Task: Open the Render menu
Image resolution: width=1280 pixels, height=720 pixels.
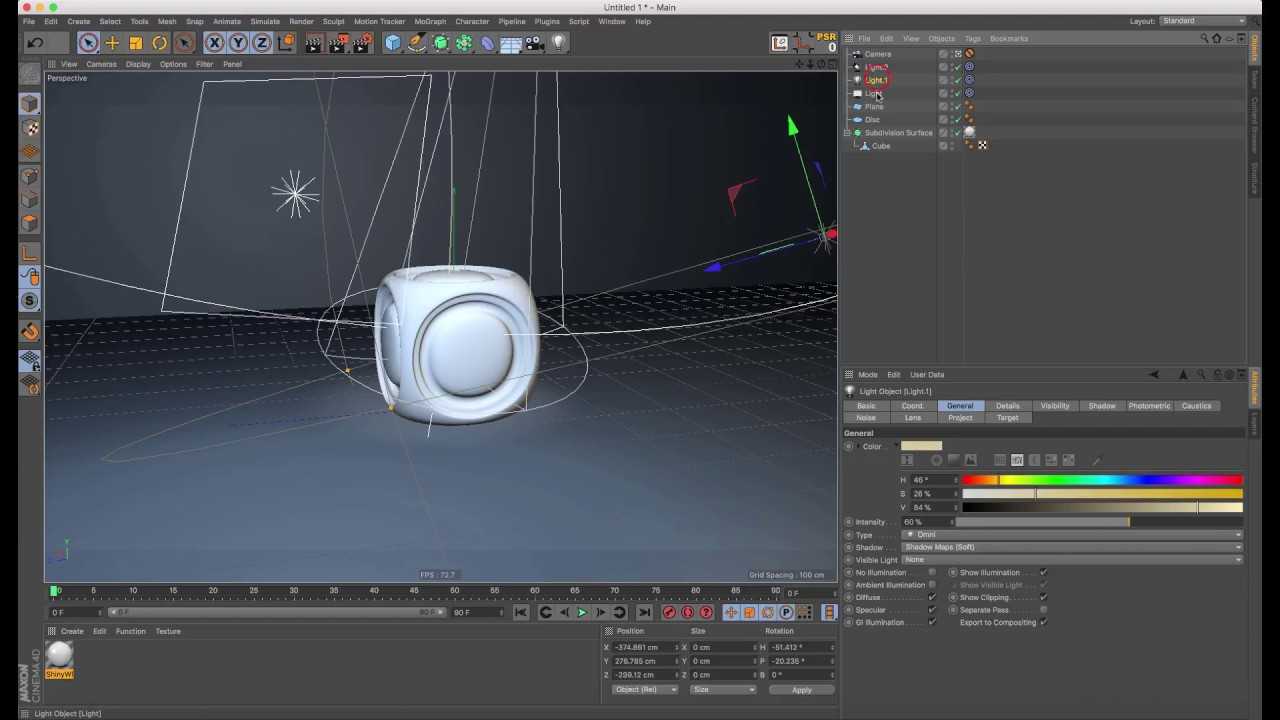Action: point(301,21)
